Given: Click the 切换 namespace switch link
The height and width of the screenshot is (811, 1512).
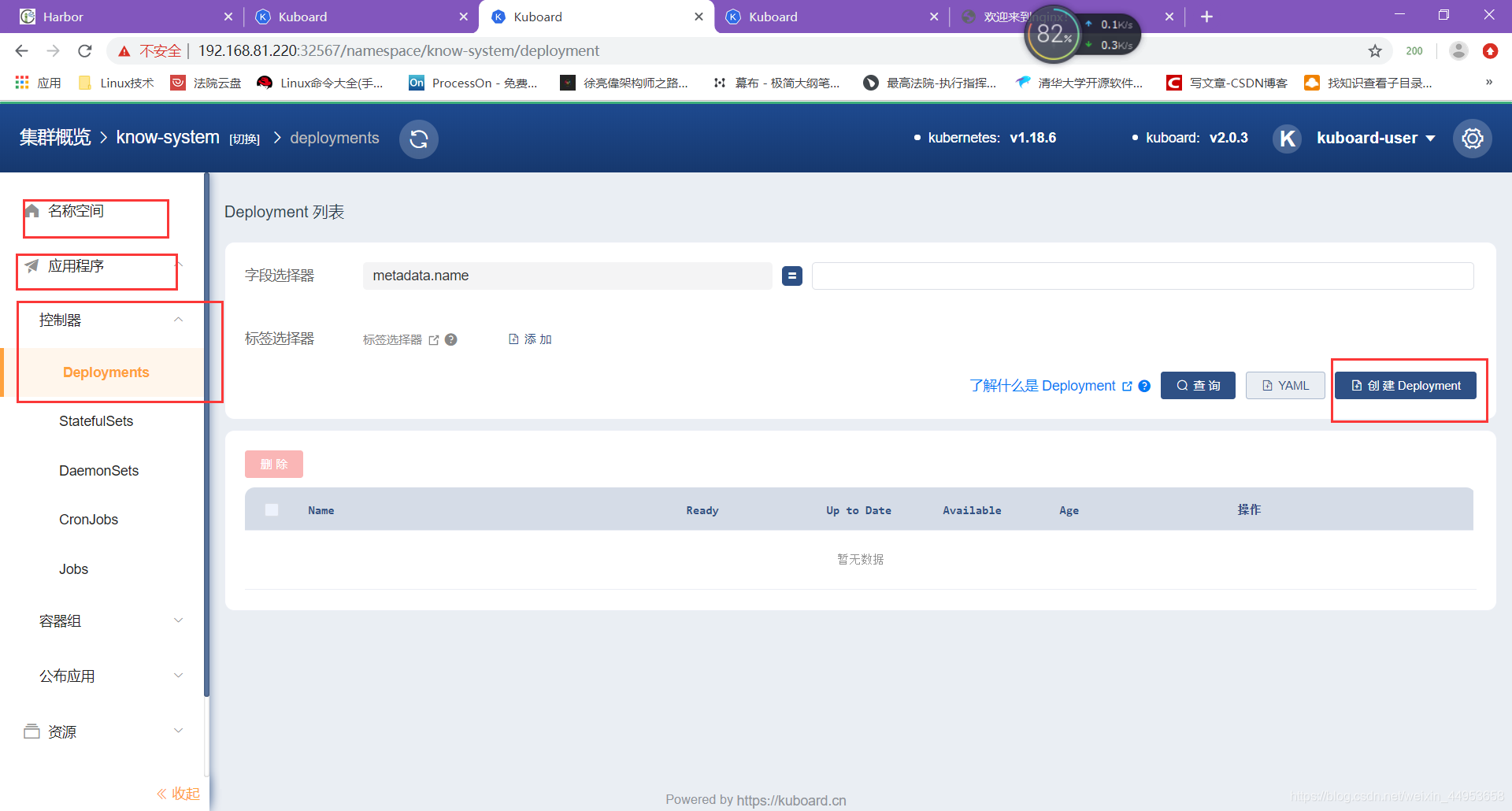Looking at the screenshot, I should pyautogui.click(x=244, y=139).
